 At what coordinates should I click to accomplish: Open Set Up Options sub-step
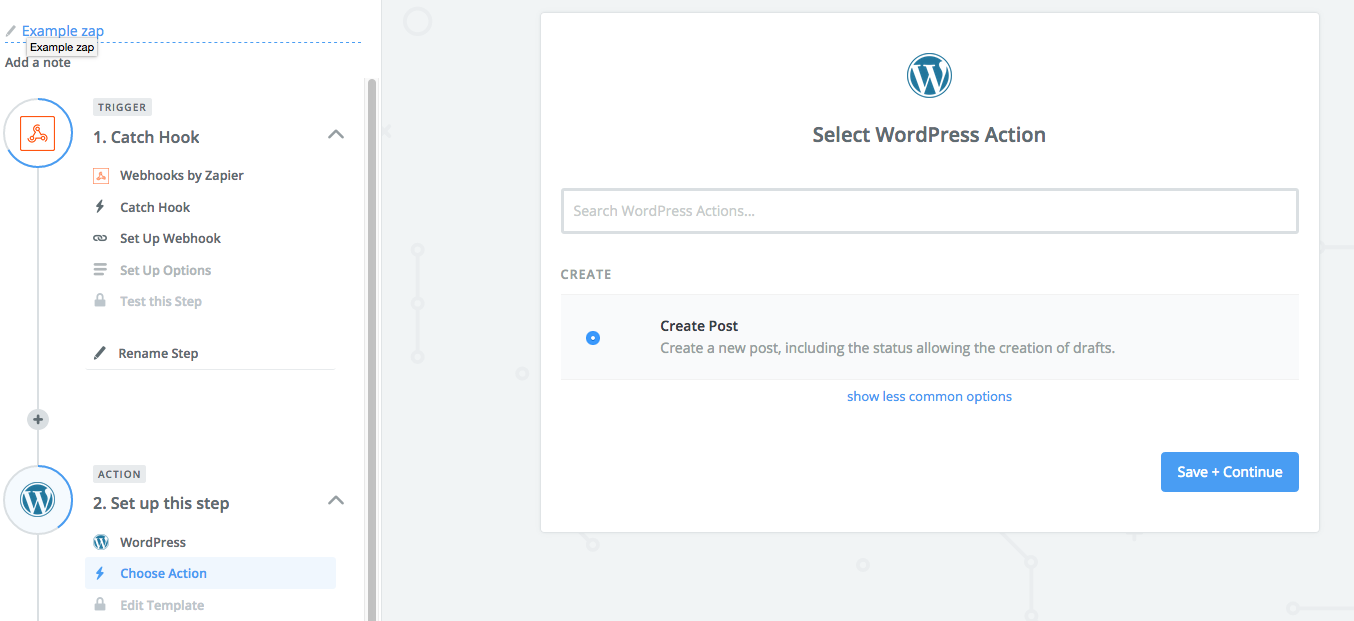[165, 270]
